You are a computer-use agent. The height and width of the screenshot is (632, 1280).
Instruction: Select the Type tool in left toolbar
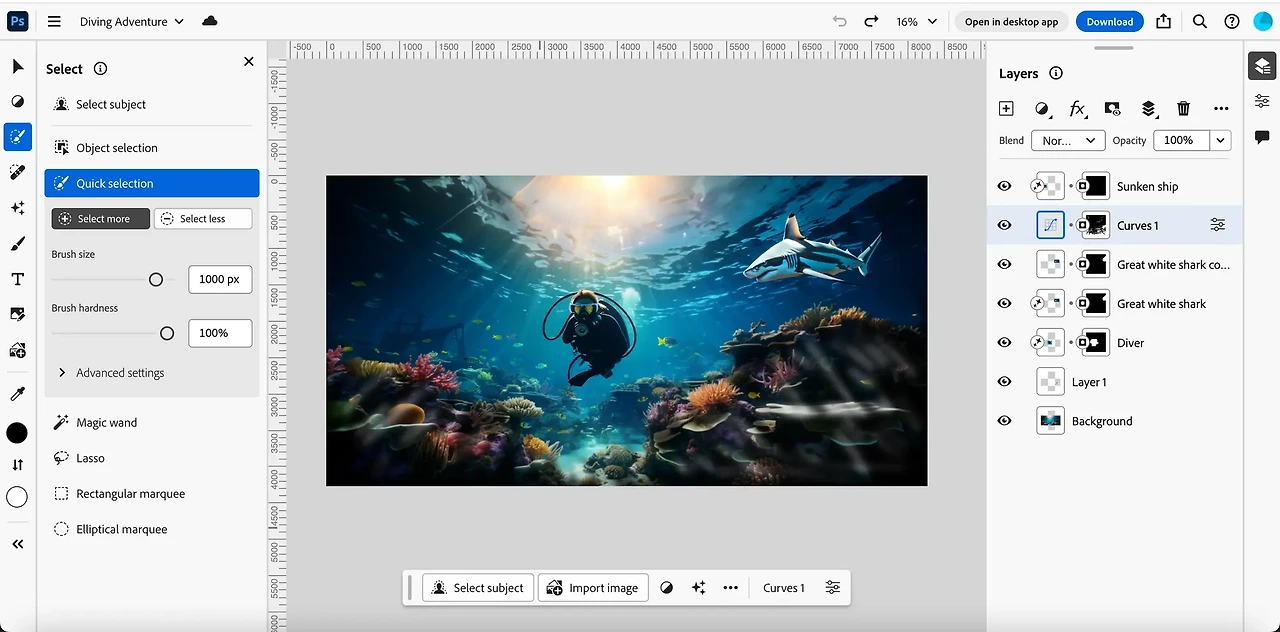[x=17, y=279]
